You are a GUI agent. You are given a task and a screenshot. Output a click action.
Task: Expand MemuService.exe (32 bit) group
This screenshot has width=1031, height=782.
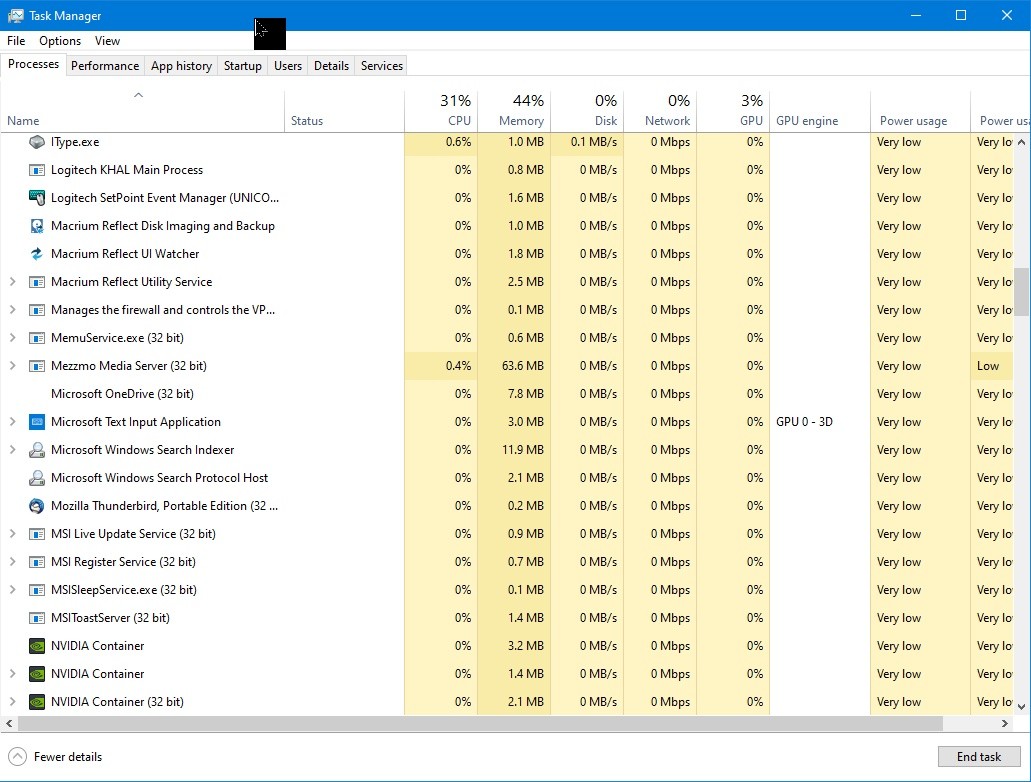[x=12, y=338]
